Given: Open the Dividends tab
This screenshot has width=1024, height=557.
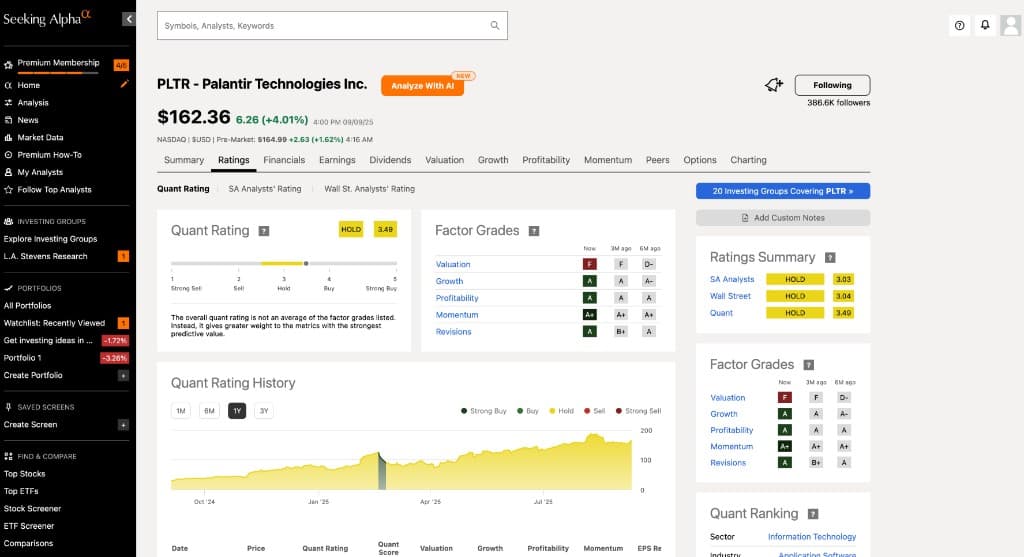Looking at the screenshot, I should coord(390,160).
